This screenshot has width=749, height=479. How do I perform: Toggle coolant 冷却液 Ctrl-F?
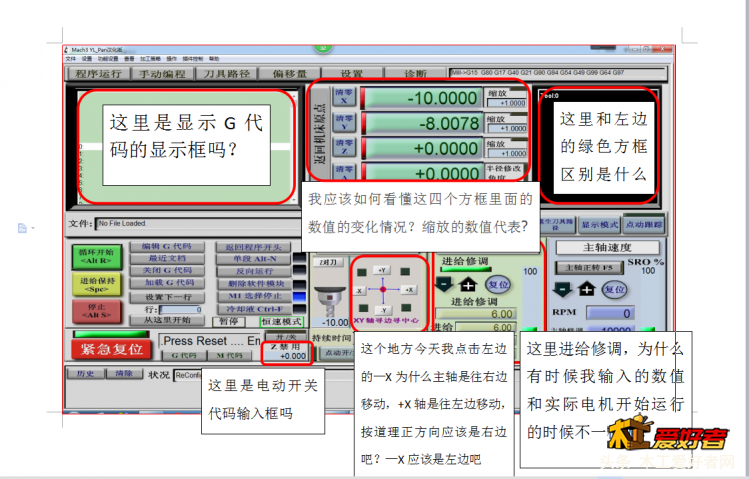[254, 309]
